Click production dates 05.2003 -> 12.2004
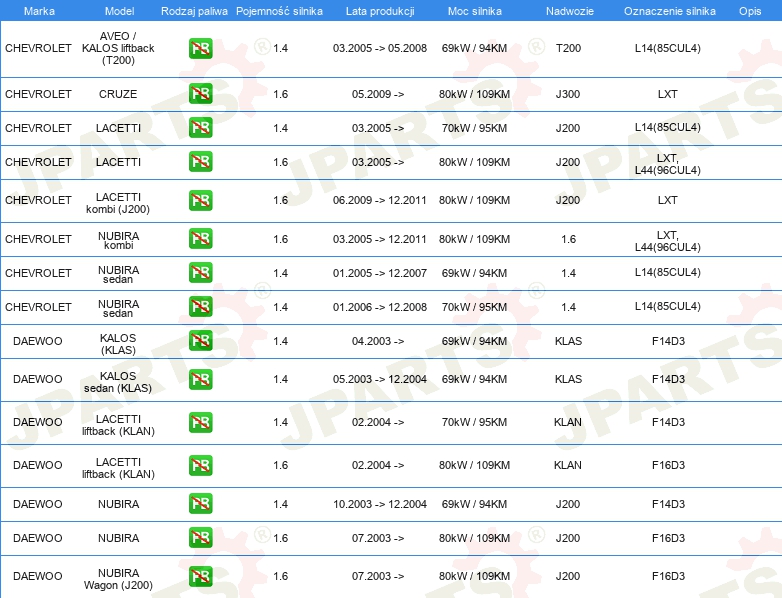 [x=380, y=379]
